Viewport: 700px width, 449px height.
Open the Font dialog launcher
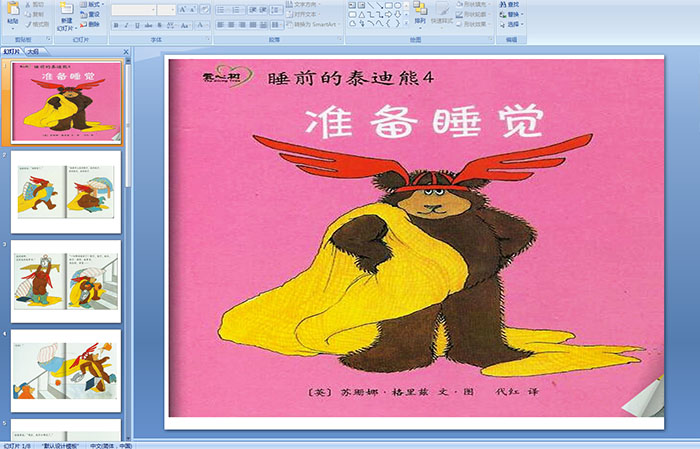(x=208, y=40)
